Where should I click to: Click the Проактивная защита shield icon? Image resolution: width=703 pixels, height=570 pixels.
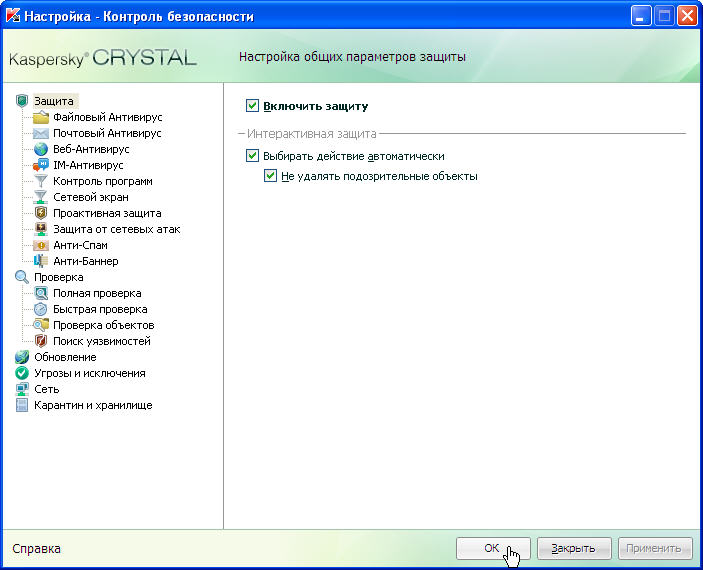[40, 213]
